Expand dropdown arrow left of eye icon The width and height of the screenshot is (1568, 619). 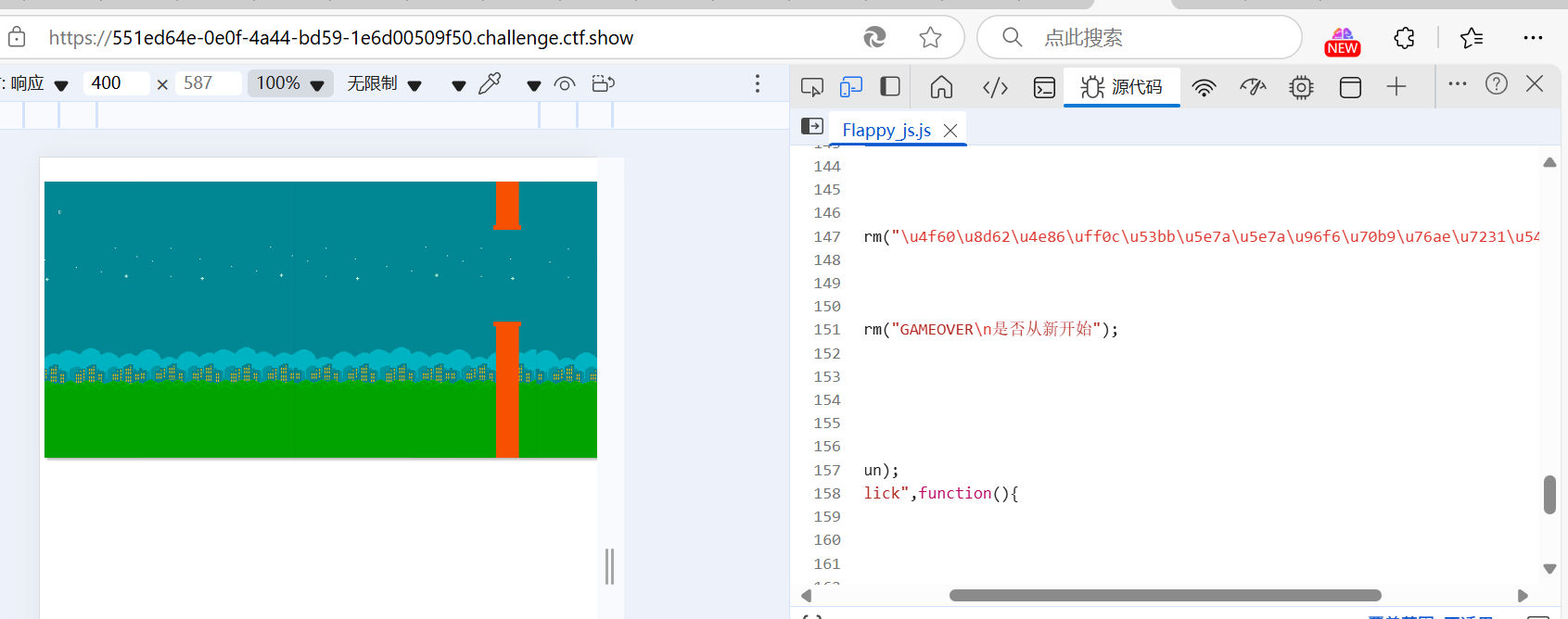pos(533,85)
